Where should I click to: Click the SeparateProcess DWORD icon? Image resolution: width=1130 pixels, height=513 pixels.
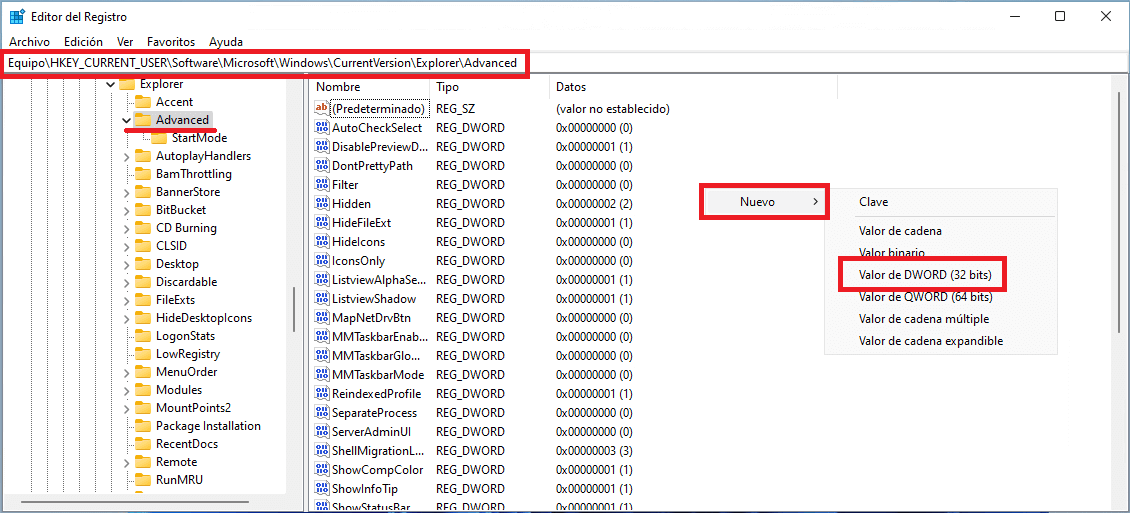pos(321,413)
